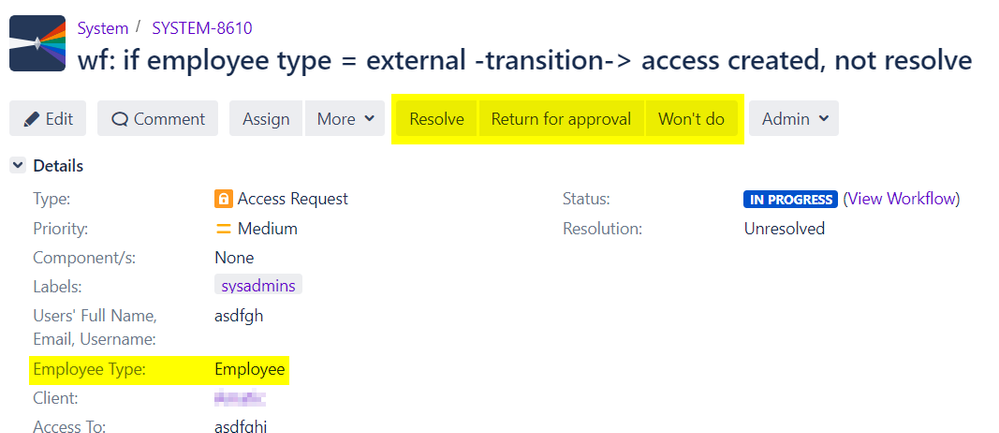Click the issue title text
Viewport: 999px width, 433px height.
[x=524, y=60]
